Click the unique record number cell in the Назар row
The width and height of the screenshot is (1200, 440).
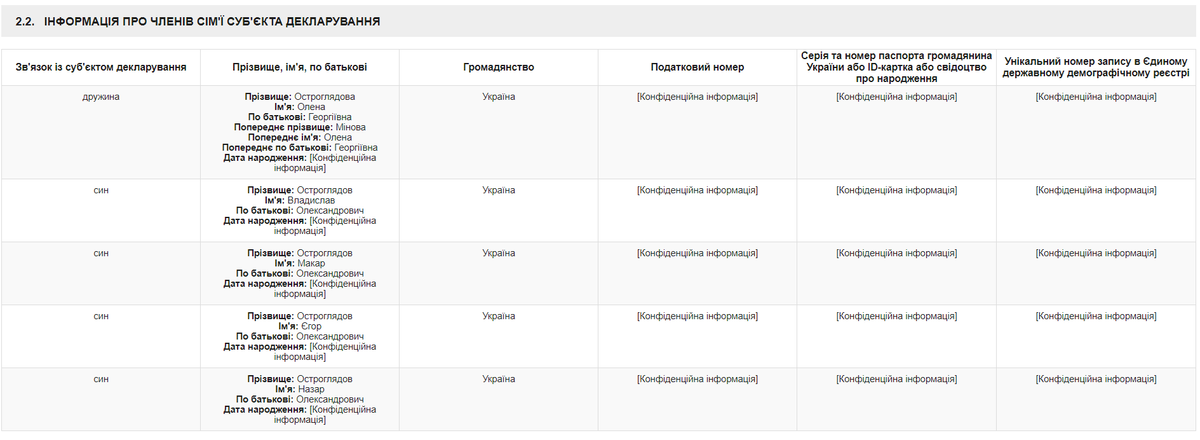coord(1096,379)
